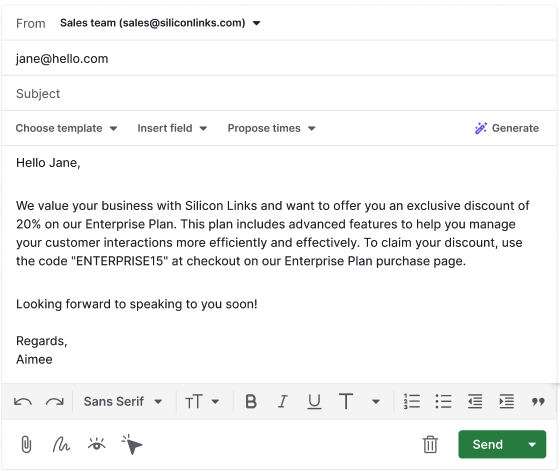Insert numbered list
Screen dimensions: 560x472
pos(412,401)
